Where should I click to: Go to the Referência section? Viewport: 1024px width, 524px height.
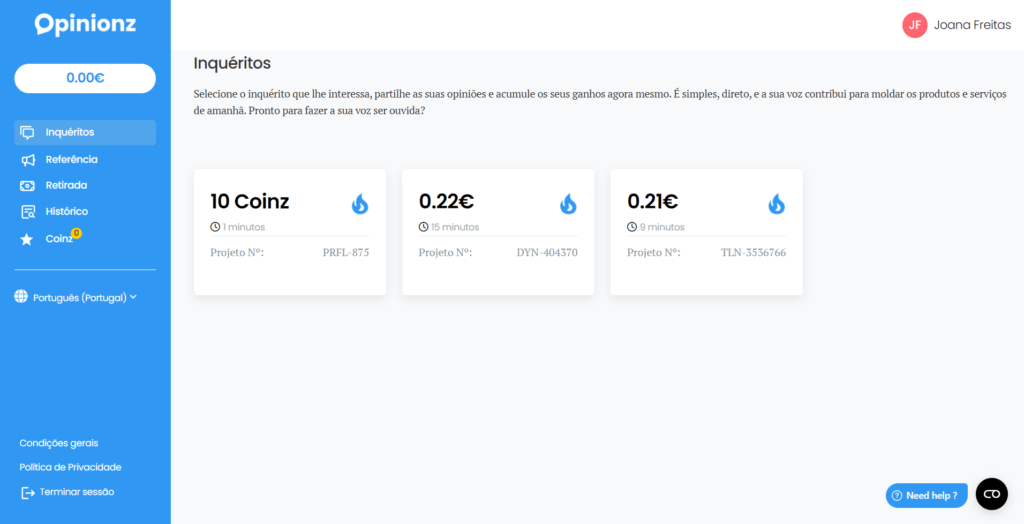71,159
